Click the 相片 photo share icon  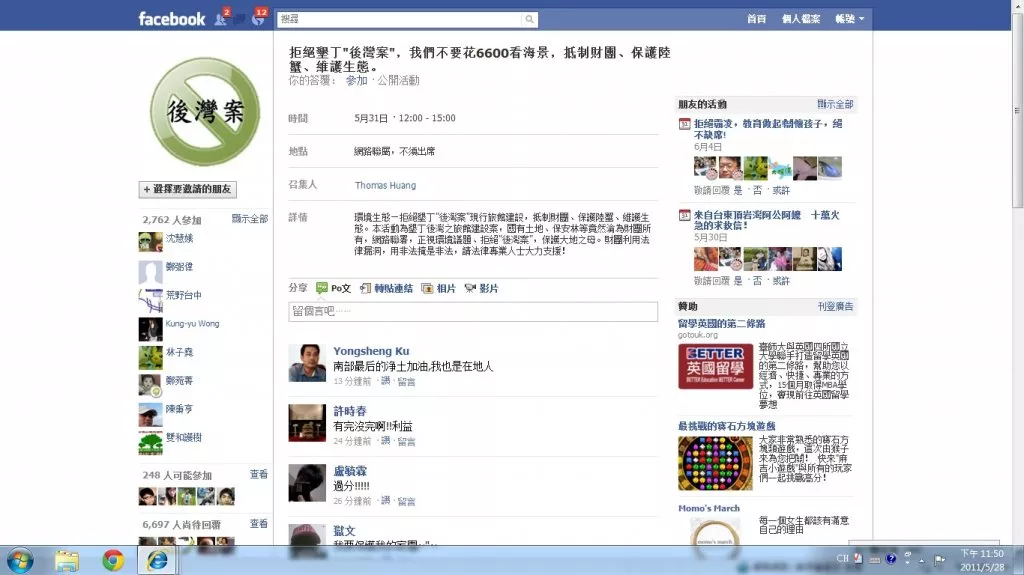[x=427, y=288]
